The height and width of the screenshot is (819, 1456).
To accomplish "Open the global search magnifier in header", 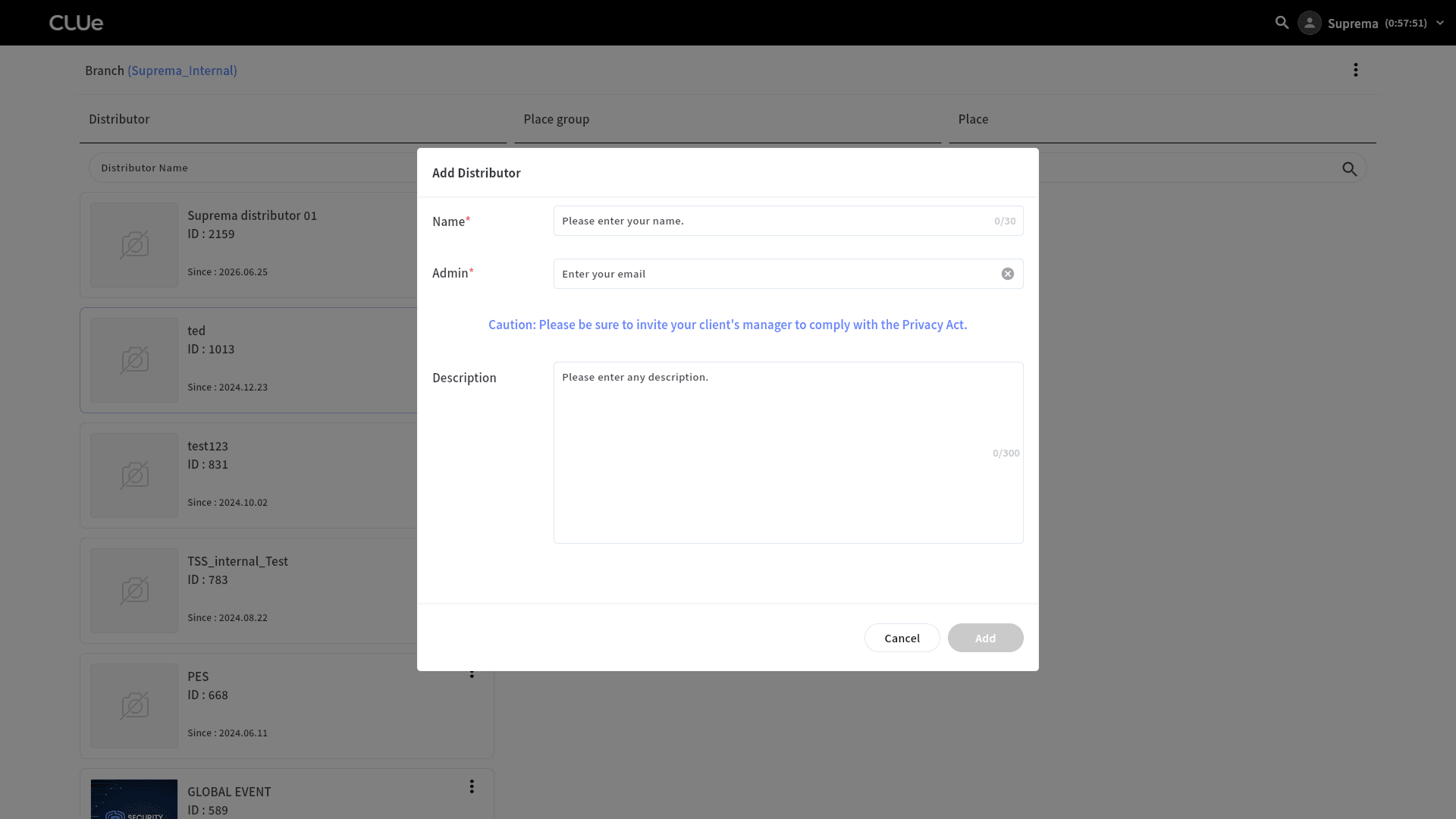I will tap(1282, 23).
